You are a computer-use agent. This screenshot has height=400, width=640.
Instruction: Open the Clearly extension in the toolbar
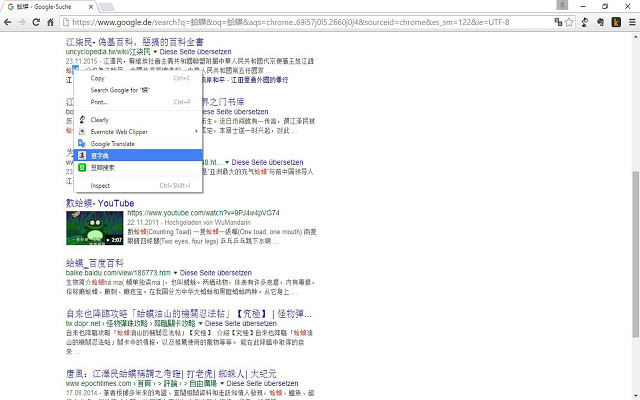pyautogui.click(x=585, y=22)
